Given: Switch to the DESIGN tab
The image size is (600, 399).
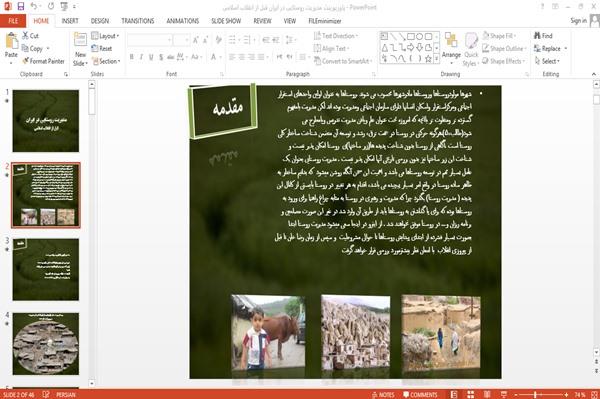Looking at the screenshot, I should click(99, 21).
